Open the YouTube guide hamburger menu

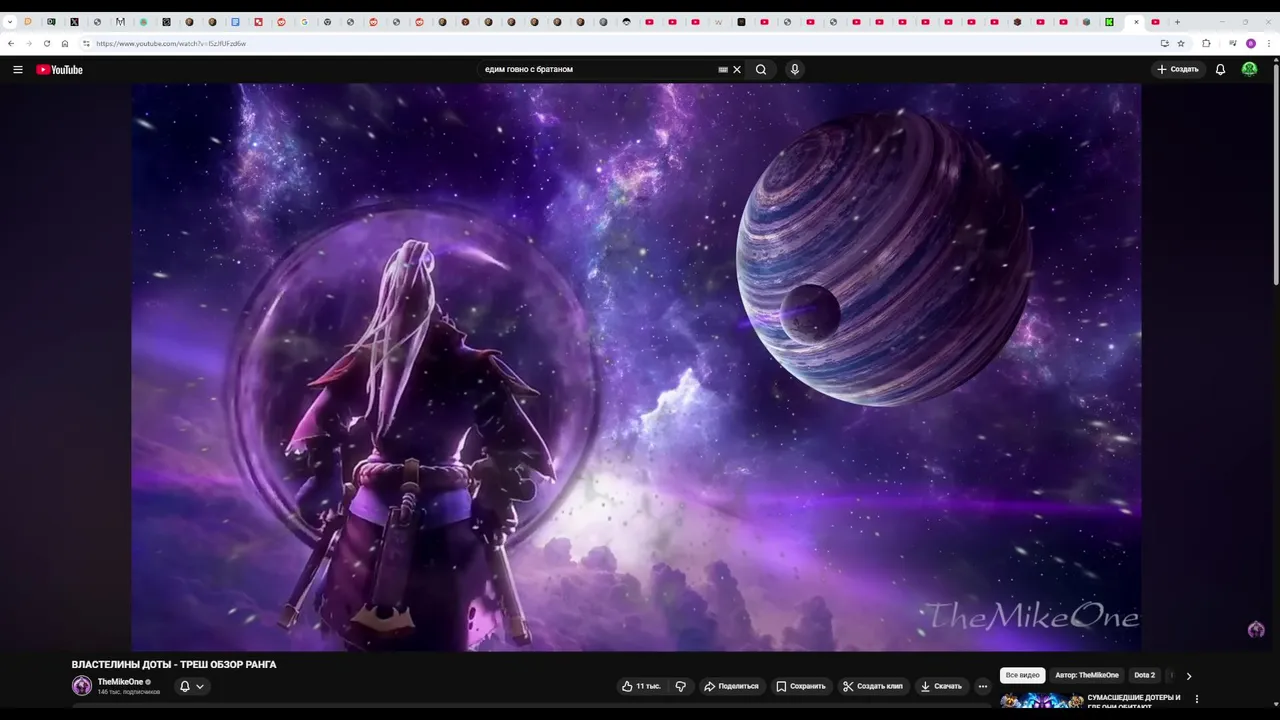(17, 70)
